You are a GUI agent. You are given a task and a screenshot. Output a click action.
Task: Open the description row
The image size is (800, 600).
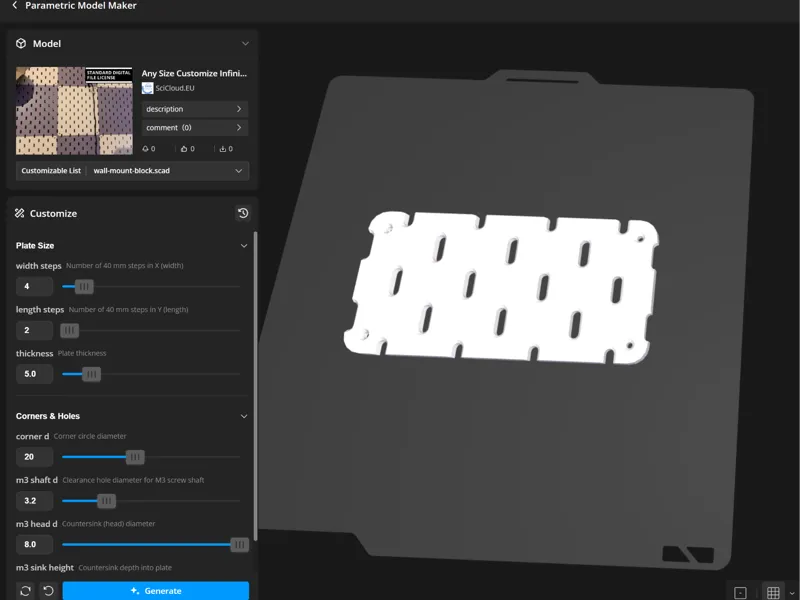coord(194,109)
